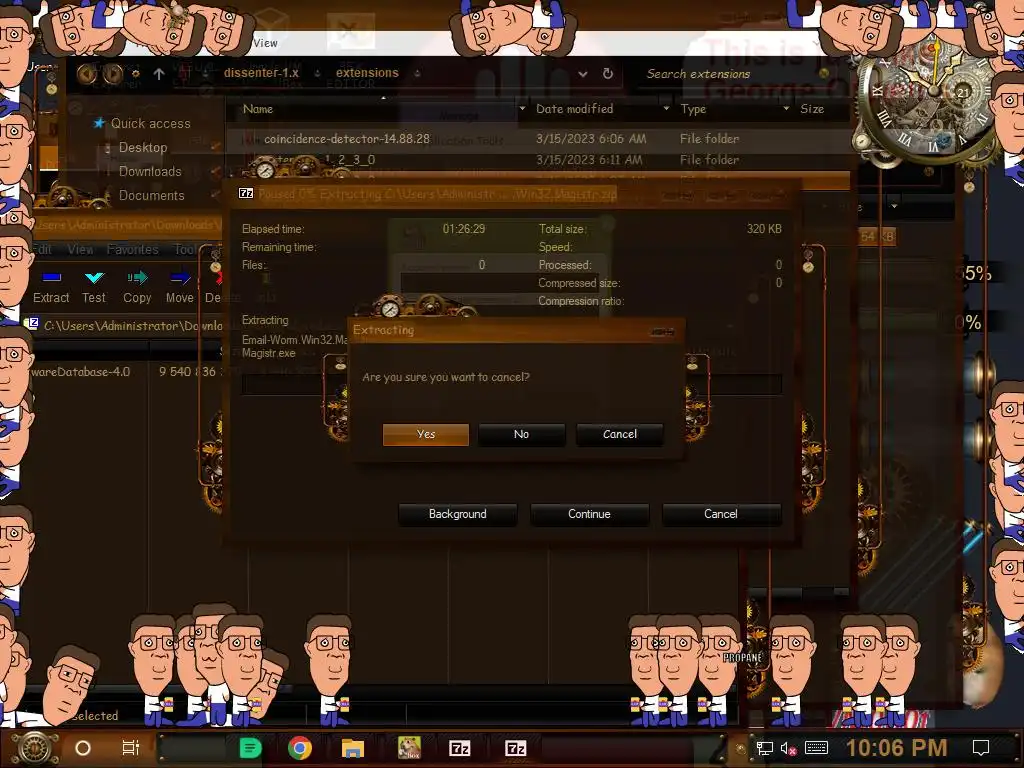Image resolution: width=1024 pixels, height=768 pixels.
Task: Select the extensions breadcrumb segment
Action: click(x=367, y=72)
